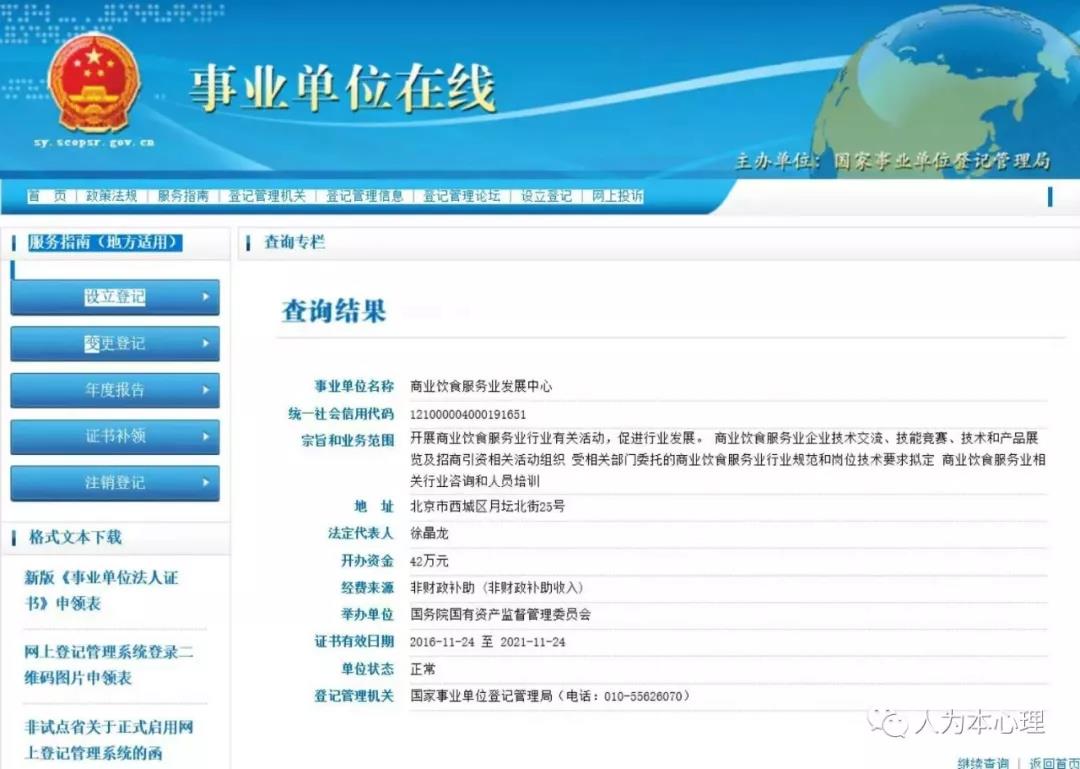Open the 设立登记 nav bar item
This screenshot has width=1080, height=769.
pyautogui.click(x=546, y=196)
